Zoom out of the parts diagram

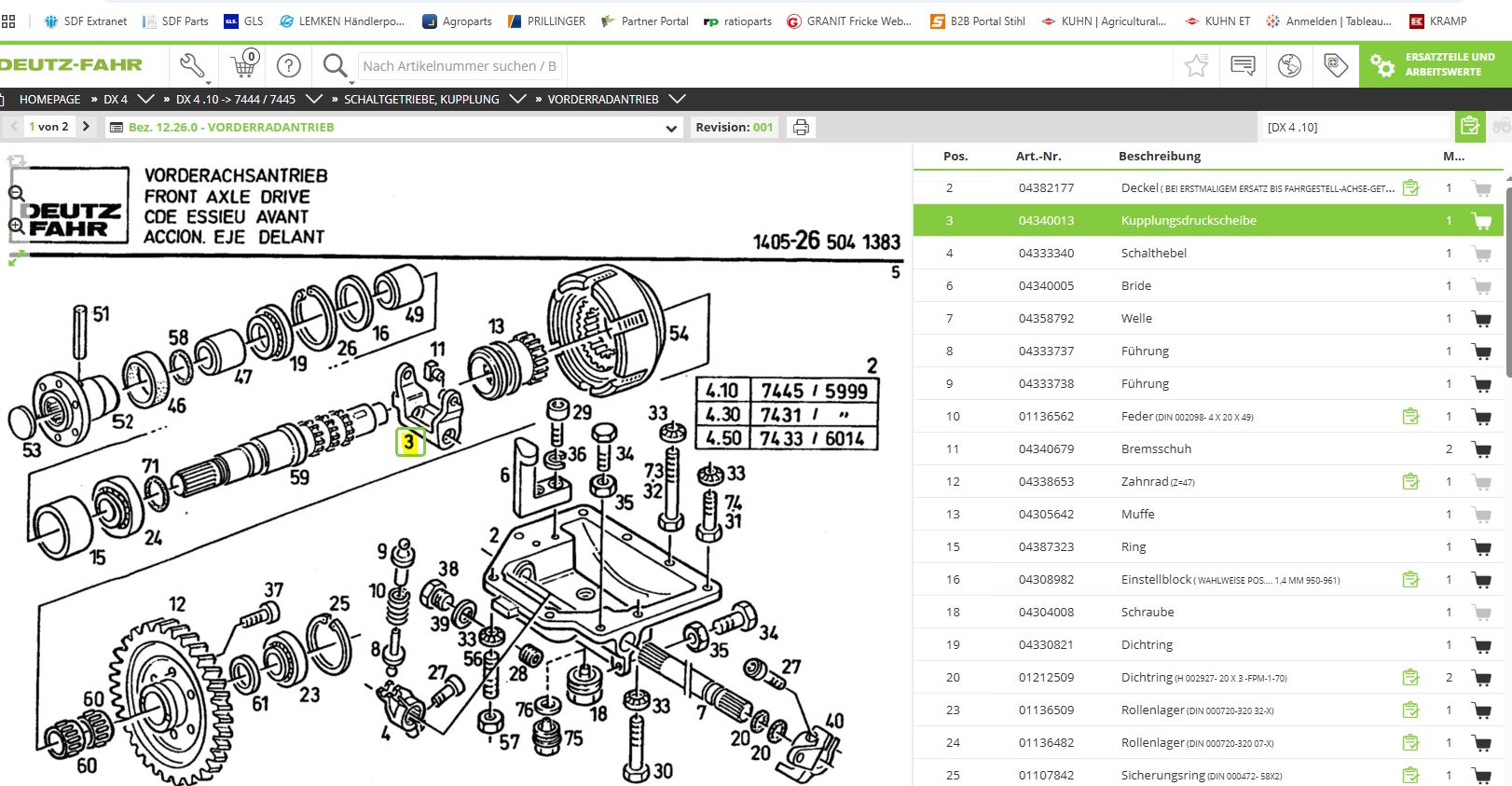click(x=17, y=194)
